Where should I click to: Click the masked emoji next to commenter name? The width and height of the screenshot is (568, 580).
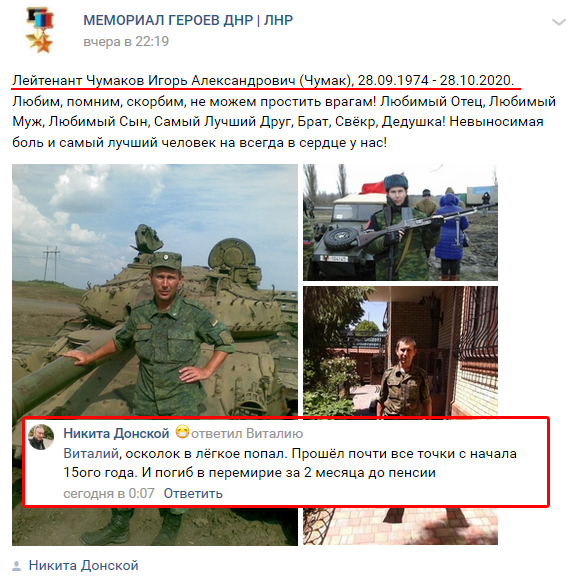[182, 432]
